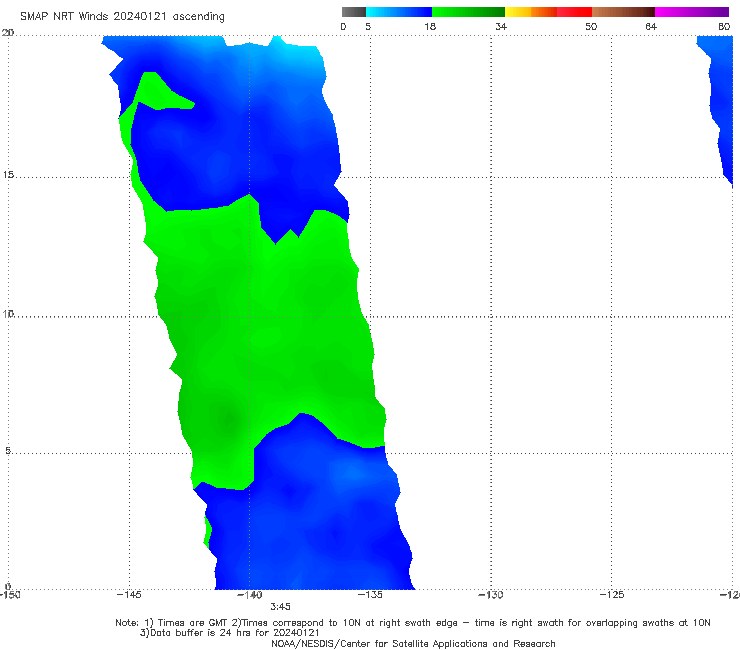Click the color bar label '50'
The image size is (740, 650).
point(591,26)
